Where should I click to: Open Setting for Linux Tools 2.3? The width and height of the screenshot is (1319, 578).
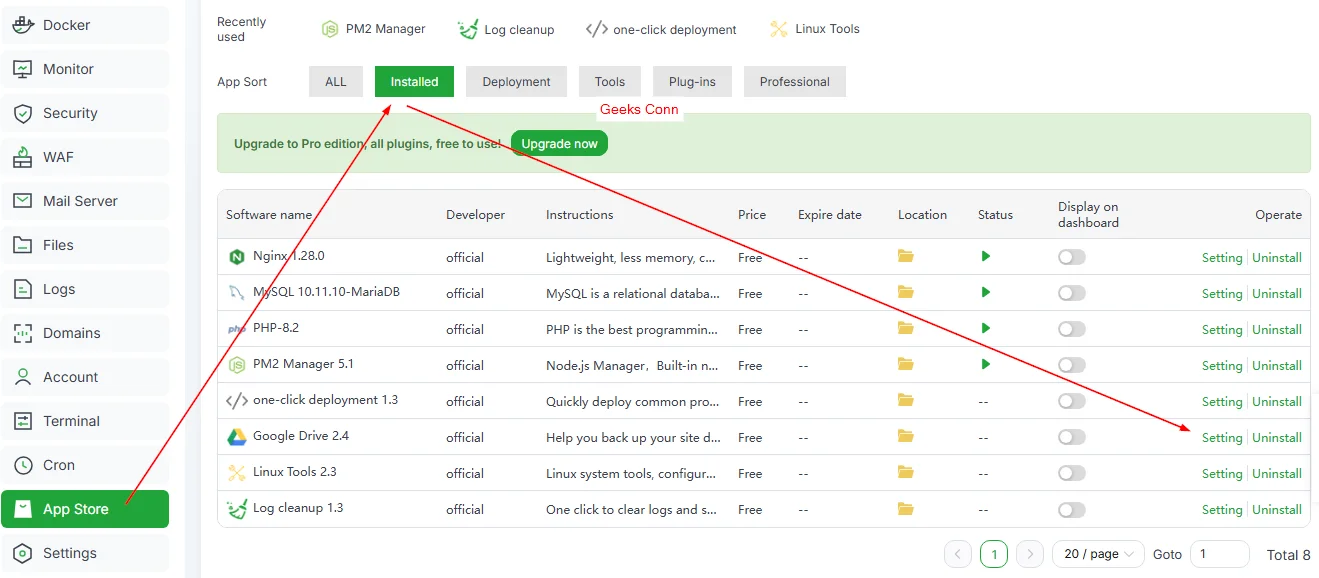tap(1221, 473)
